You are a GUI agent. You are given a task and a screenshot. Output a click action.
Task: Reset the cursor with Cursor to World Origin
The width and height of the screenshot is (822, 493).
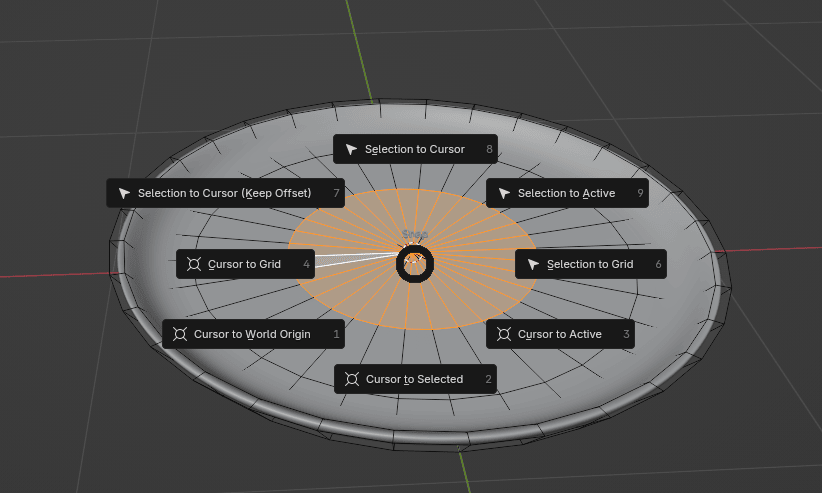coord(252,334)
